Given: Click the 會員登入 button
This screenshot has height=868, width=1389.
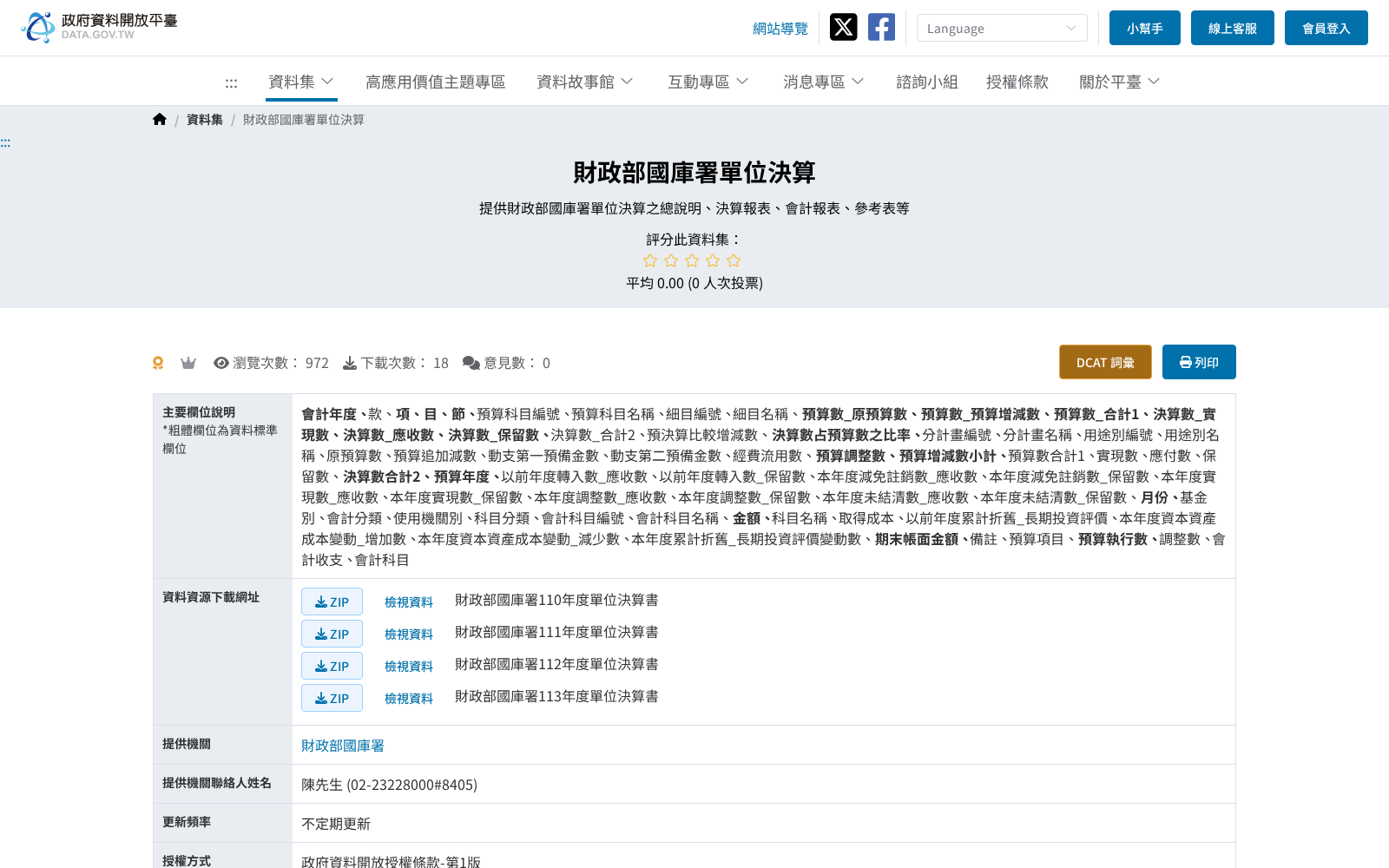Looking at the screenshot, I should tap(1326, 28).
